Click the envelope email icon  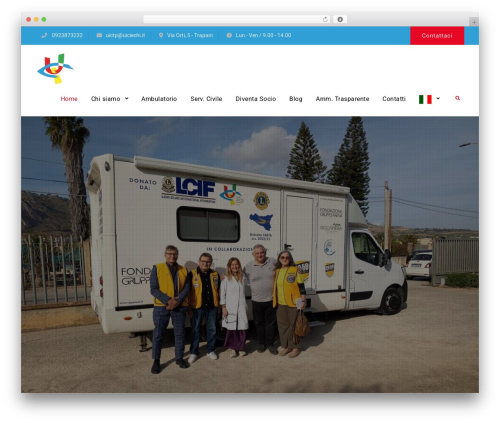[99, 35]
